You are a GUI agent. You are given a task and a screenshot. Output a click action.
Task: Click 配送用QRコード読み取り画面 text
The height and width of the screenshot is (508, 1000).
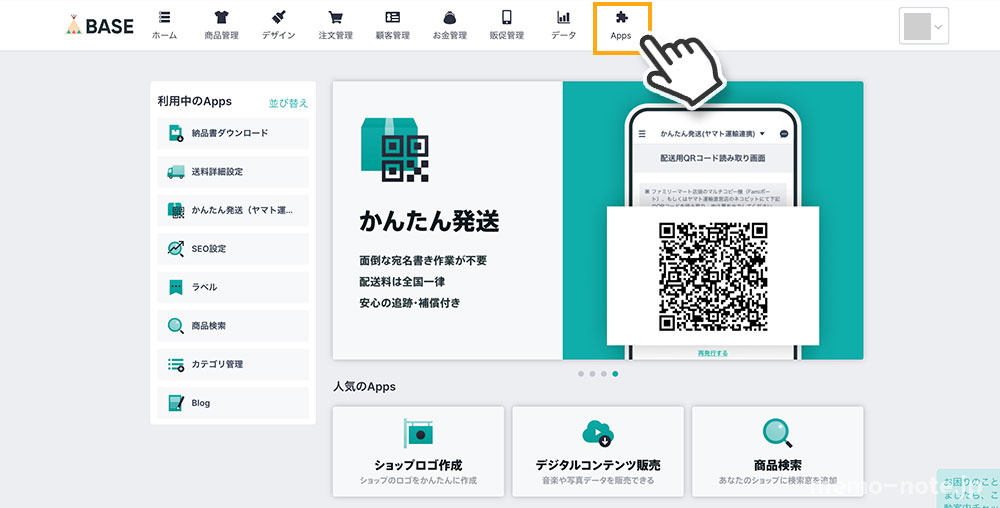712,157
